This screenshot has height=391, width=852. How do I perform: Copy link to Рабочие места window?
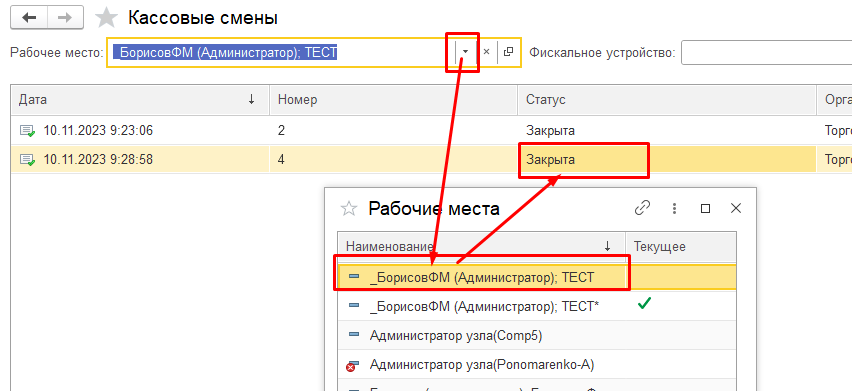point(642,208)
